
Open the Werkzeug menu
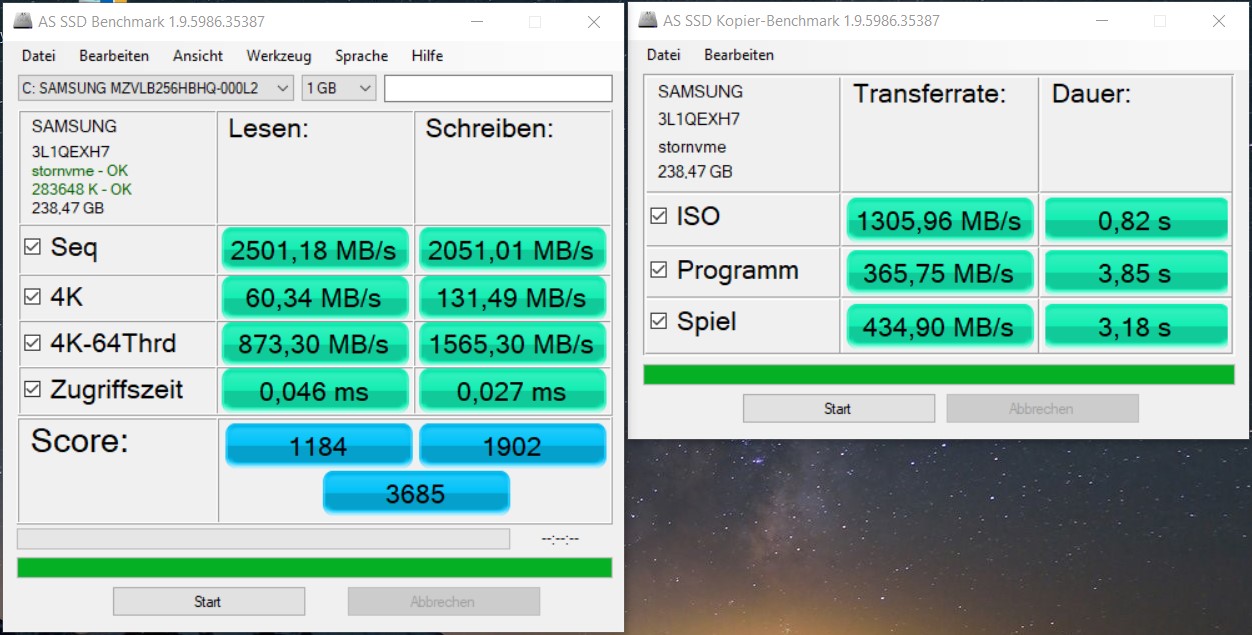point(279,56)
